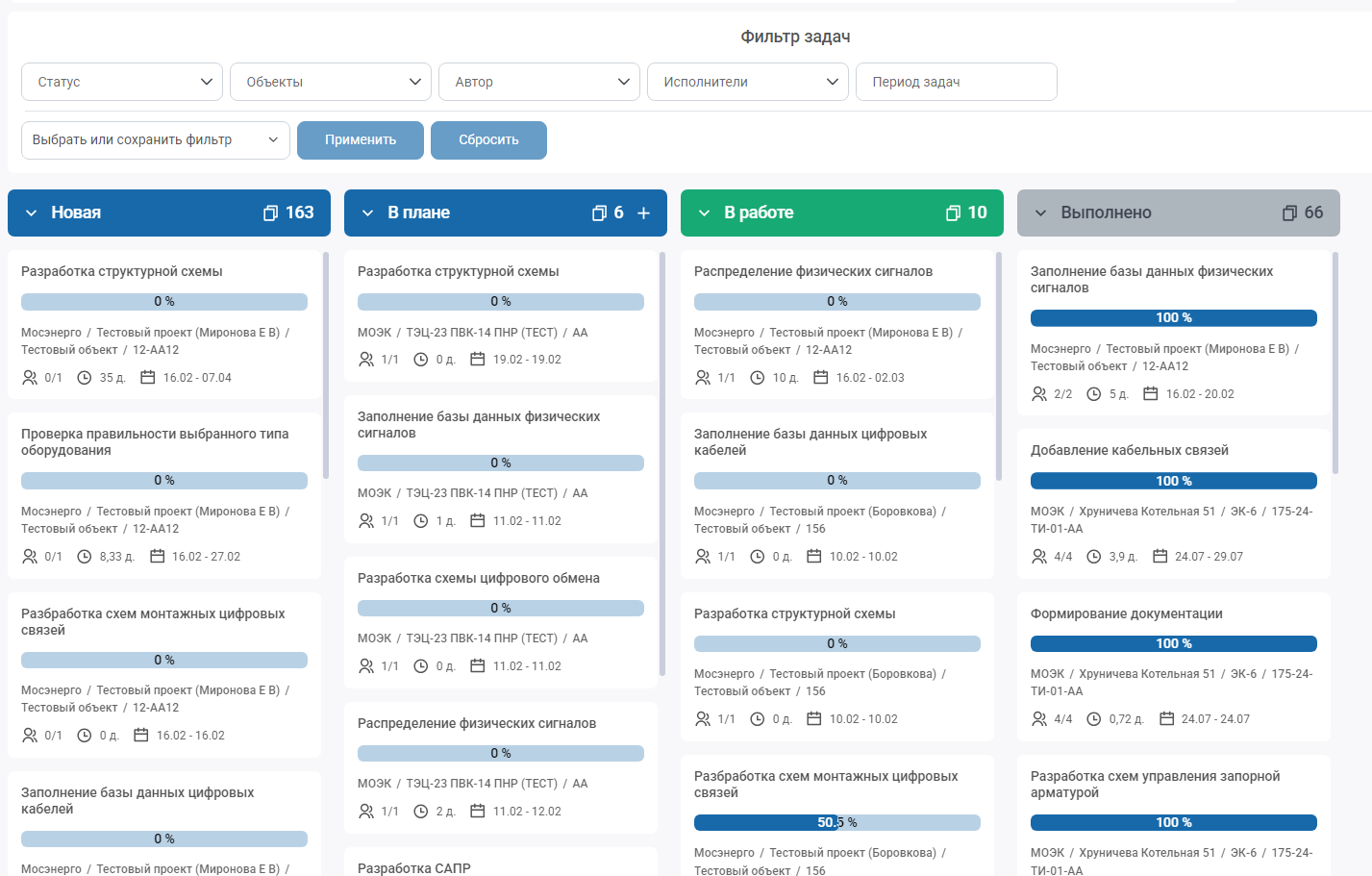The height and width of the screenshot is (876, 1372).
Task: Click the assignees icon beside 2/2 count
Action: (1039, 394)
